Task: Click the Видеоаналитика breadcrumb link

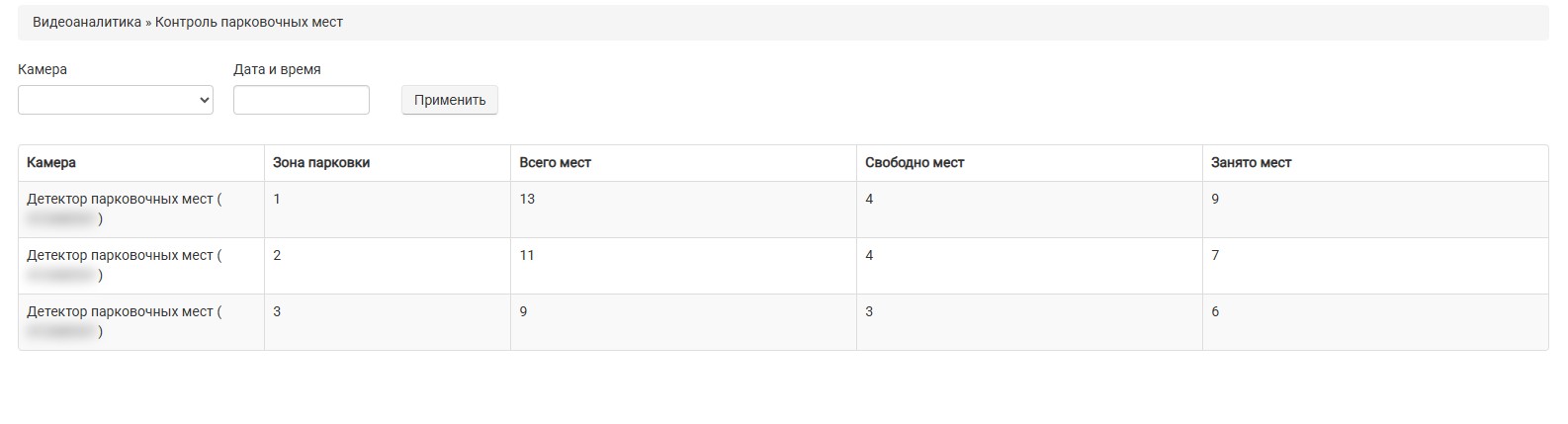Action: click(x=87, y=22)
